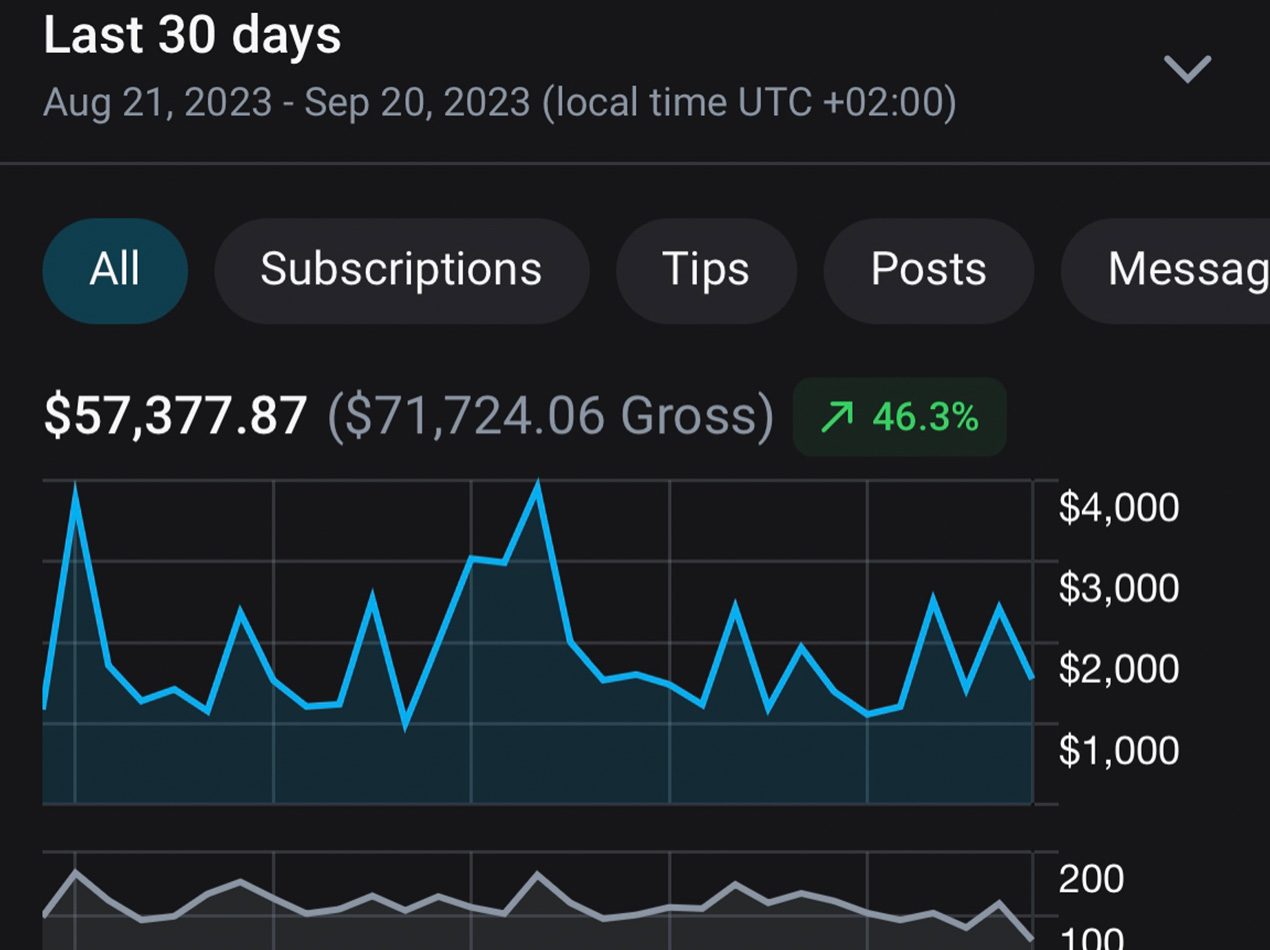Image resolution: width=1270 pixels, height=950 pixels.
Task: Tap the lowest dip in blue earnings line
Action: point(405,724)
